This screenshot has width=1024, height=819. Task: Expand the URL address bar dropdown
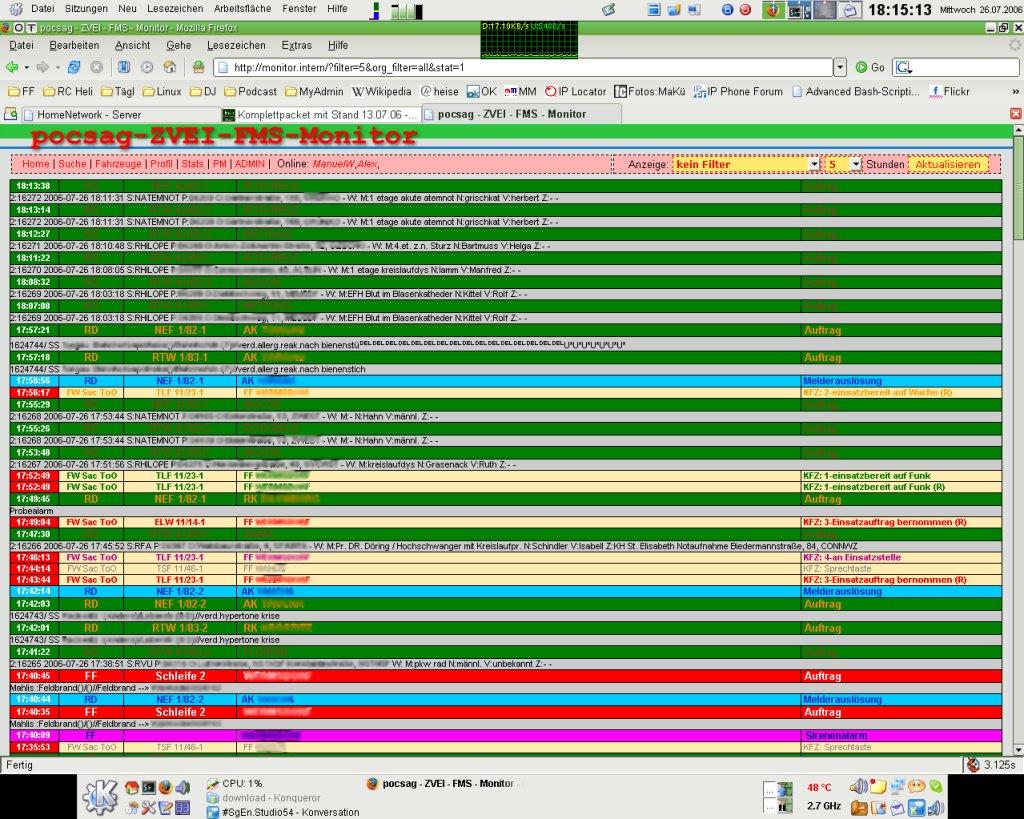coord(839,67)
